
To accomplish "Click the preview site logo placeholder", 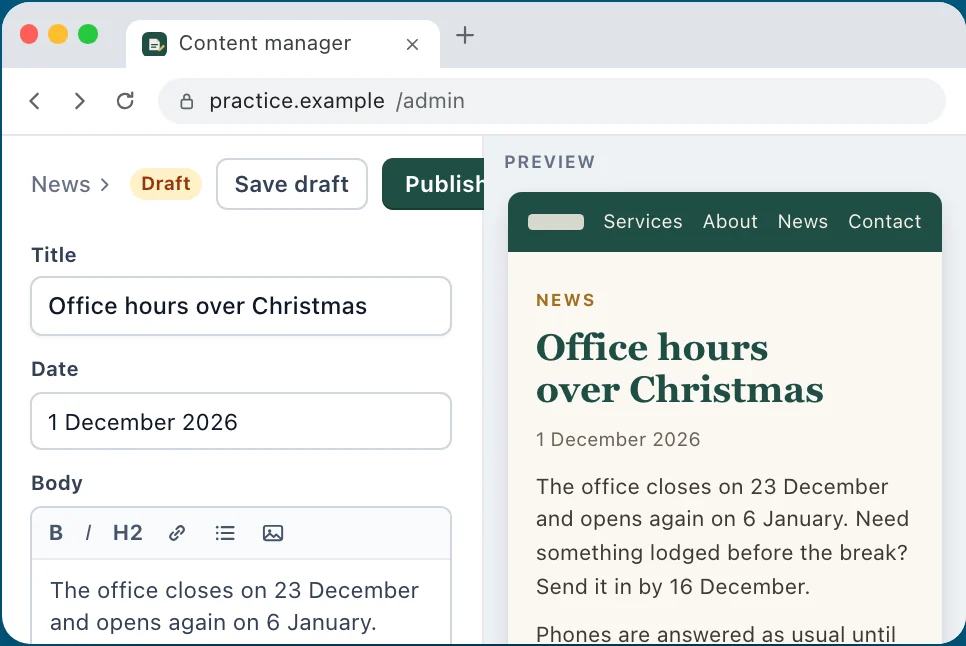I will click(x=556, y=222).
